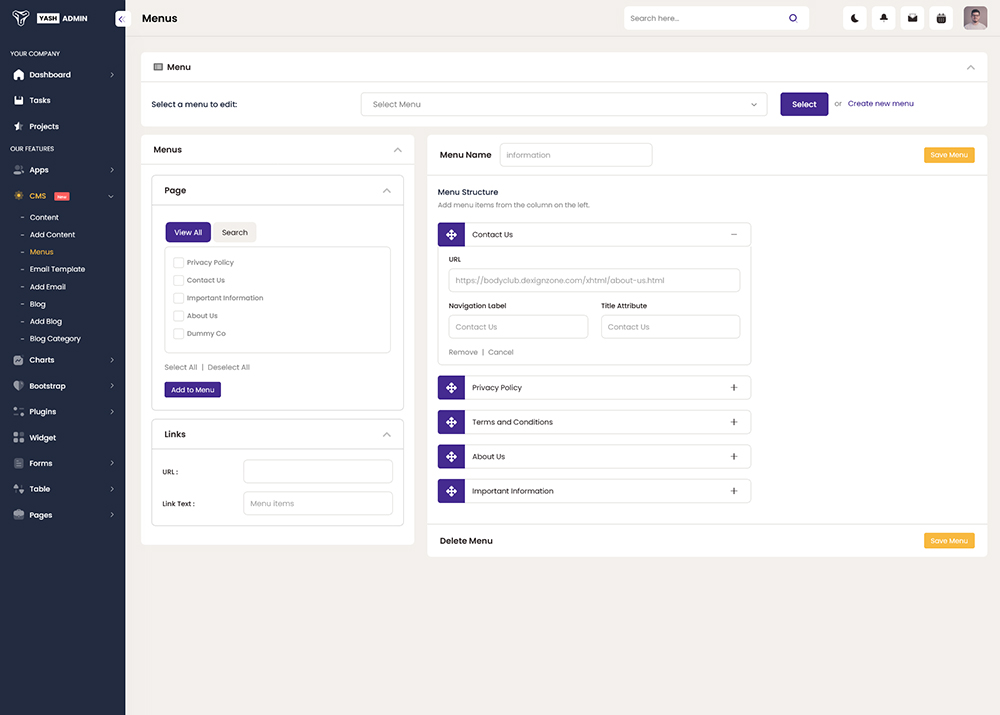The width and height of the screenshot is (1000, 715).
Task: Click the top Save Menu button
Action: (x=949, y=155)
